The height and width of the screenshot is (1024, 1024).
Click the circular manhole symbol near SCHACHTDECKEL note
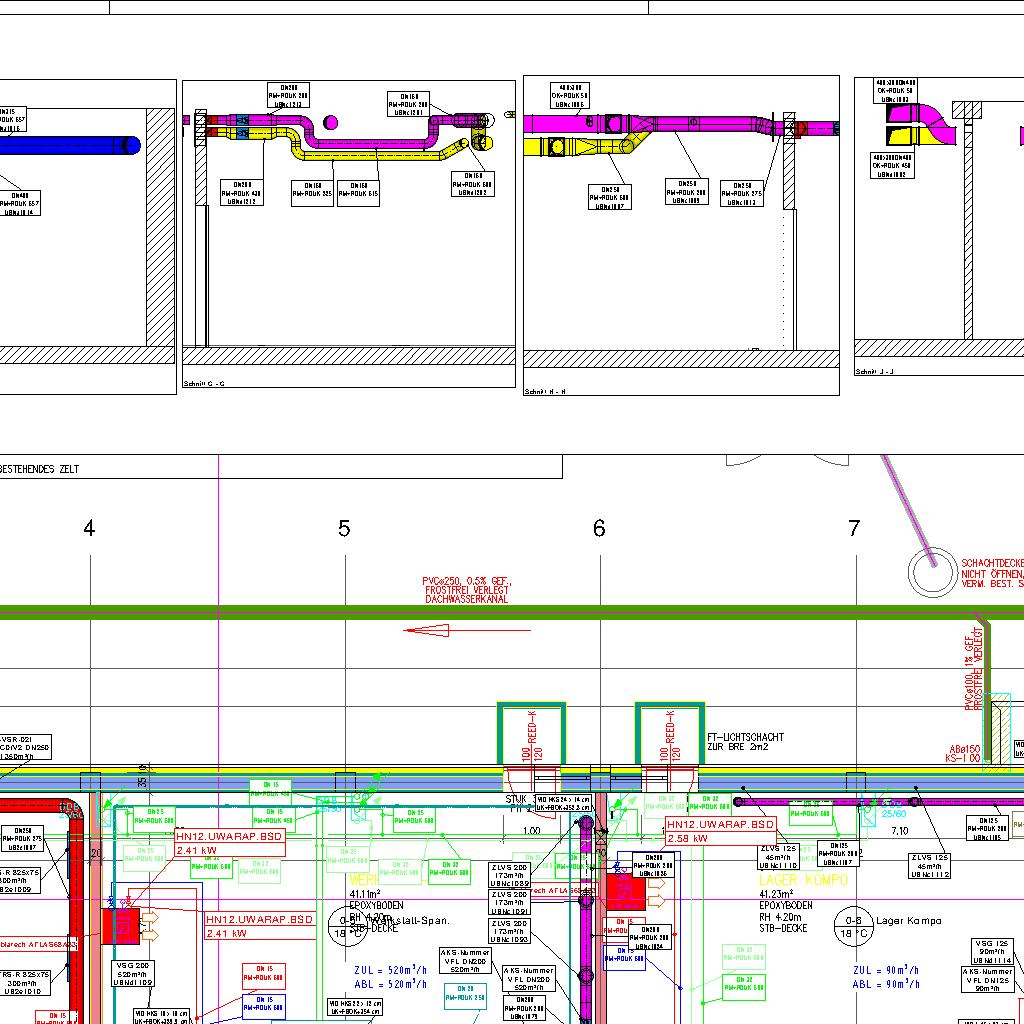point(932,572)
